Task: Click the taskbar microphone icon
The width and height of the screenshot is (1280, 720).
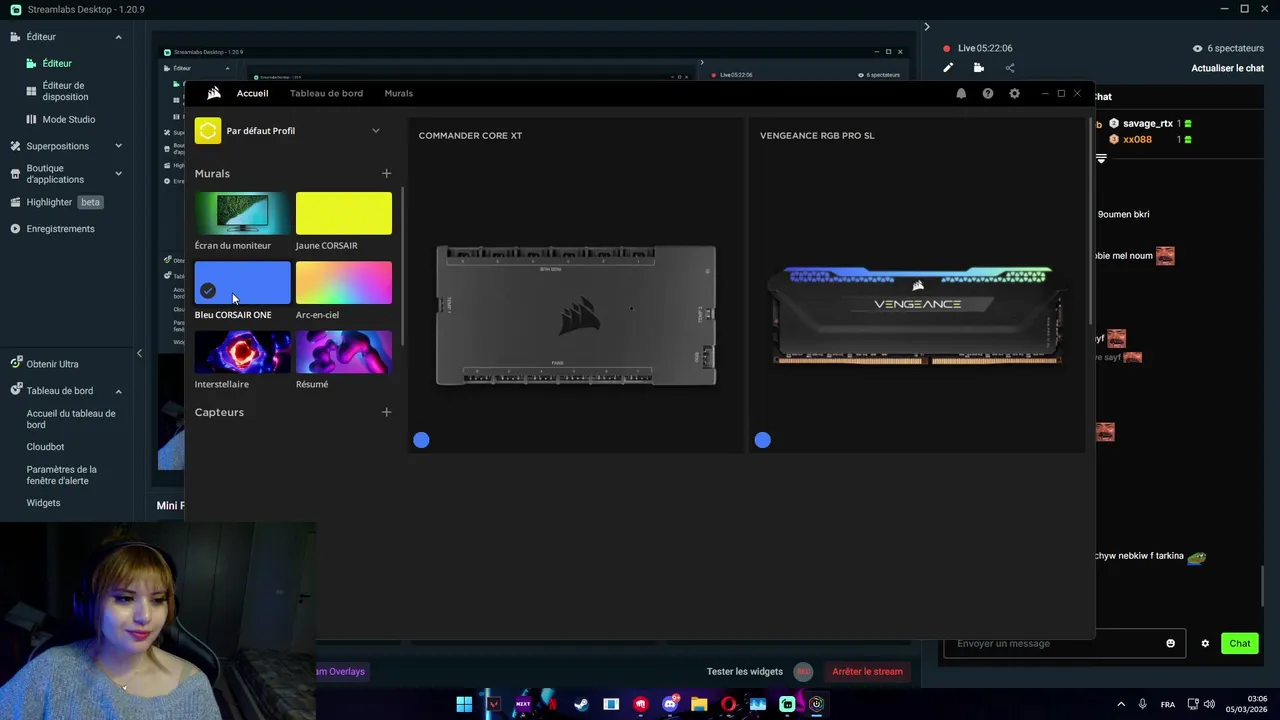Action: point(1141,704)
